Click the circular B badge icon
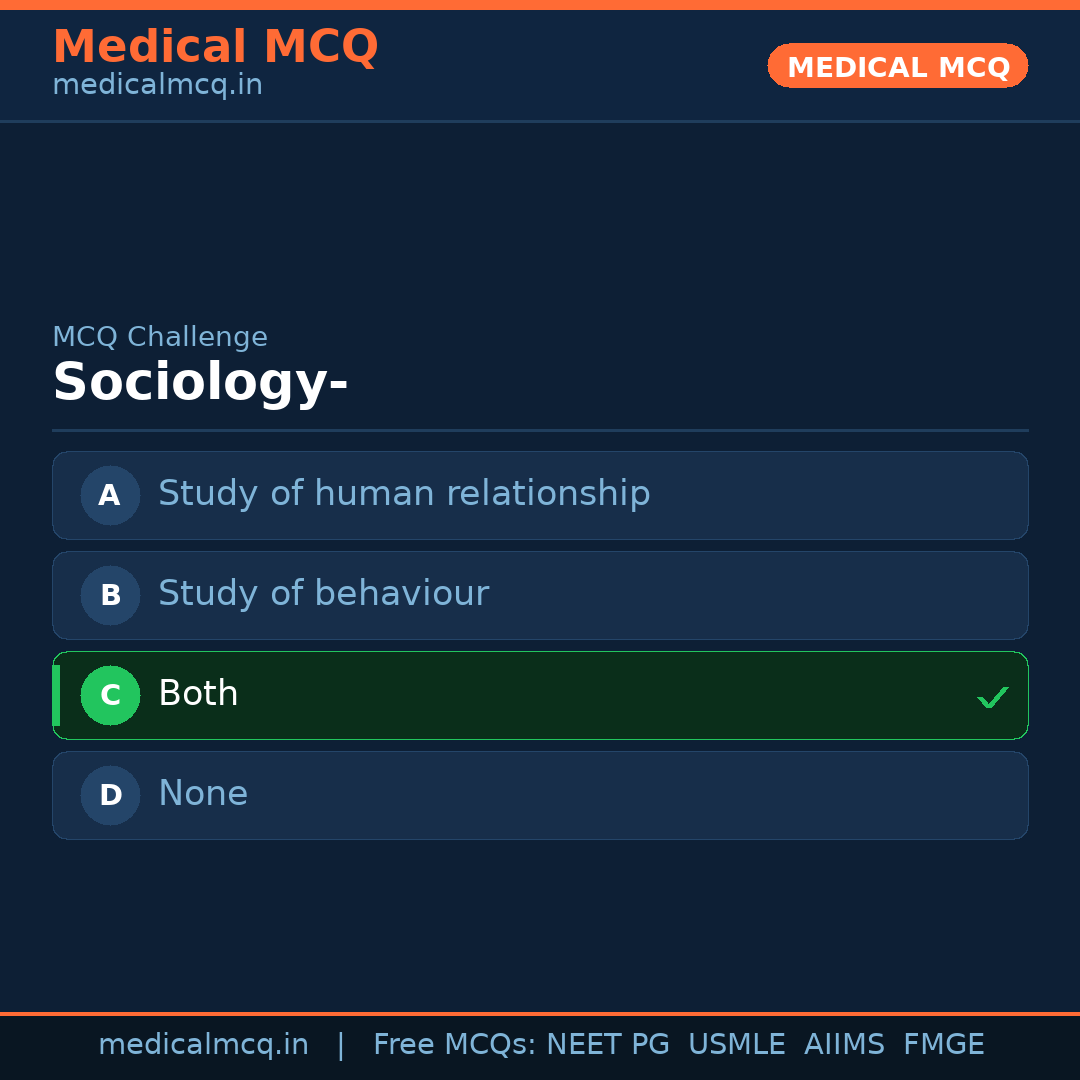 (110, 595)
